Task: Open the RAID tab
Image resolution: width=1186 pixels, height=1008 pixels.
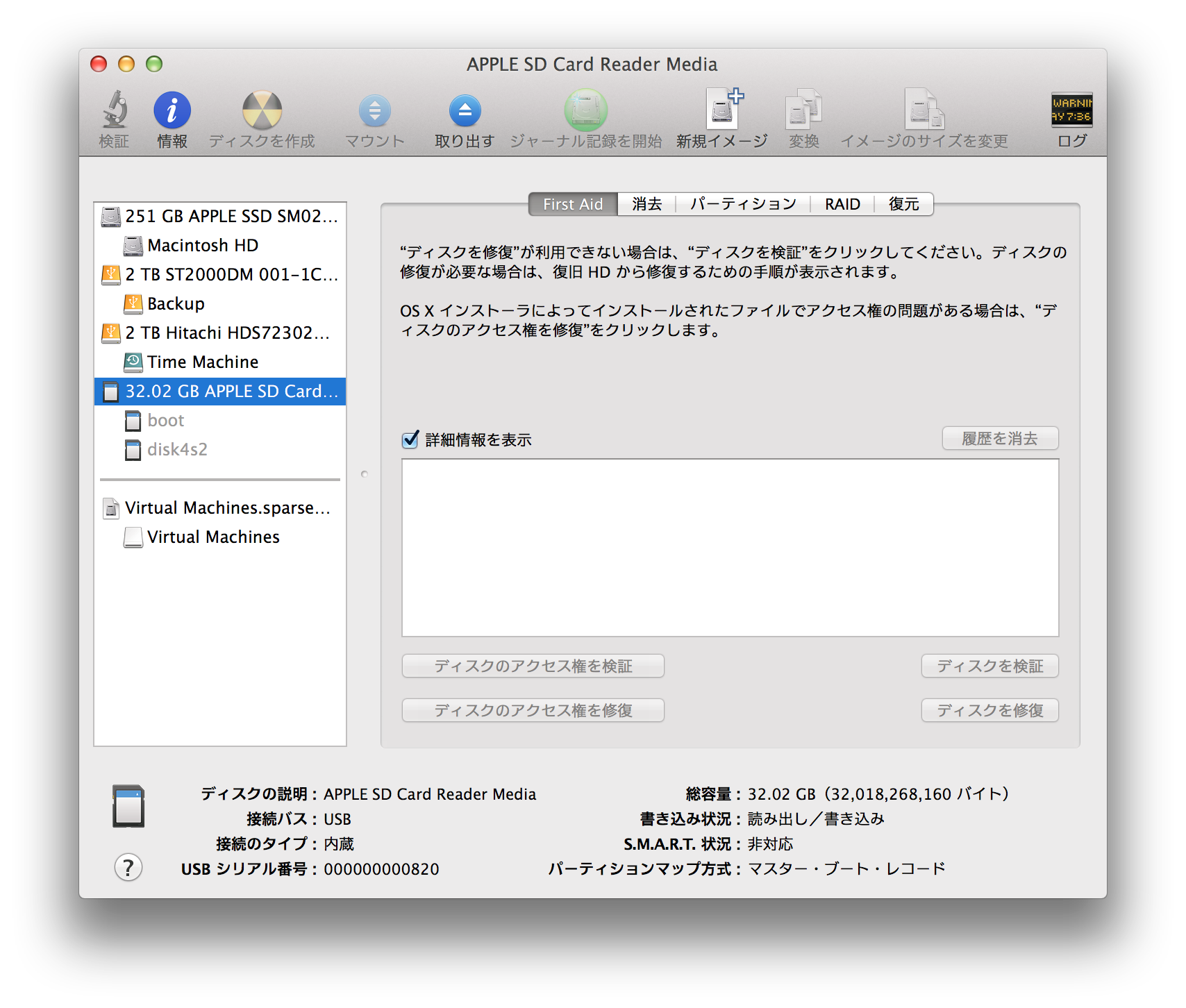Action: [x=842, y=204]
